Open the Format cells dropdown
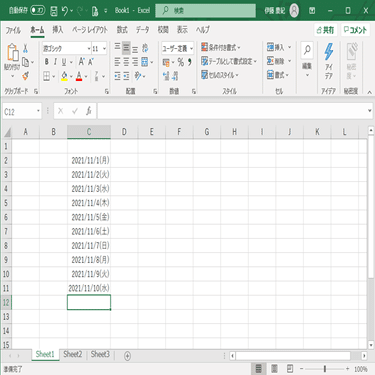 (287, 75)
